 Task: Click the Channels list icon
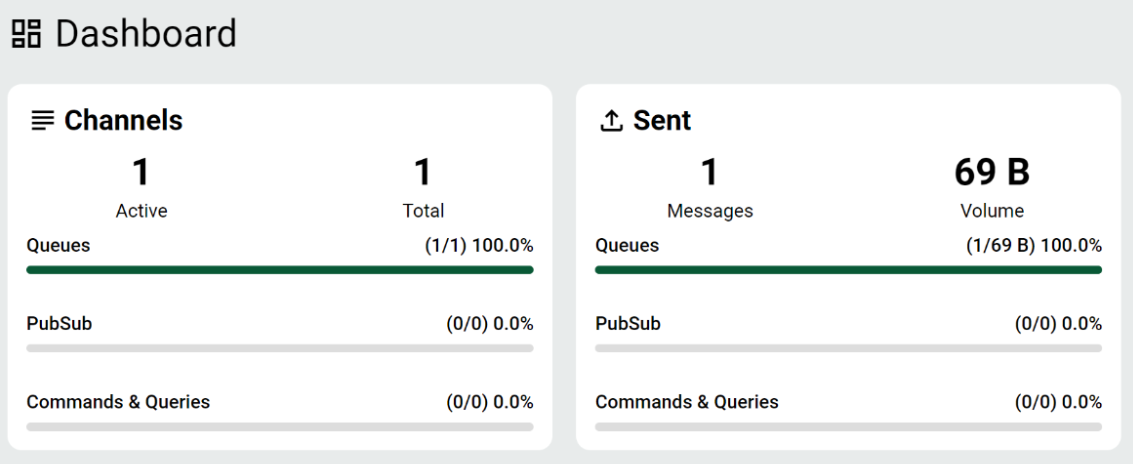coord(42,121)
